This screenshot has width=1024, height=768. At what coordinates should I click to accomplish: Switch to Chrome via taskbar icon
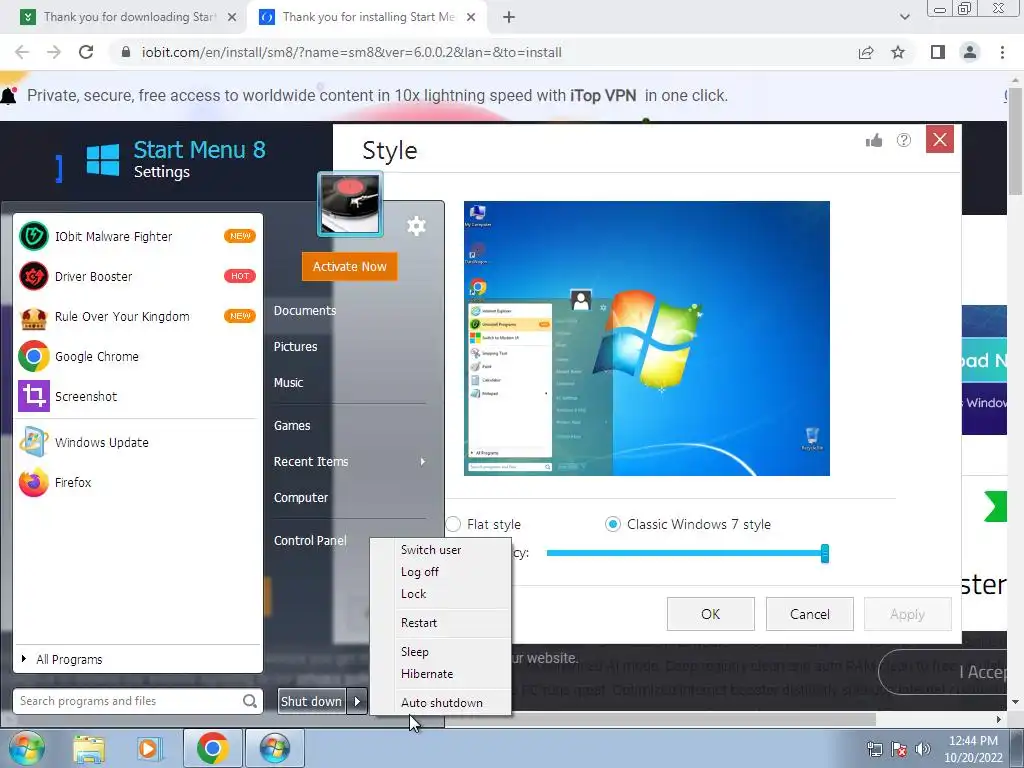[212, 748]
